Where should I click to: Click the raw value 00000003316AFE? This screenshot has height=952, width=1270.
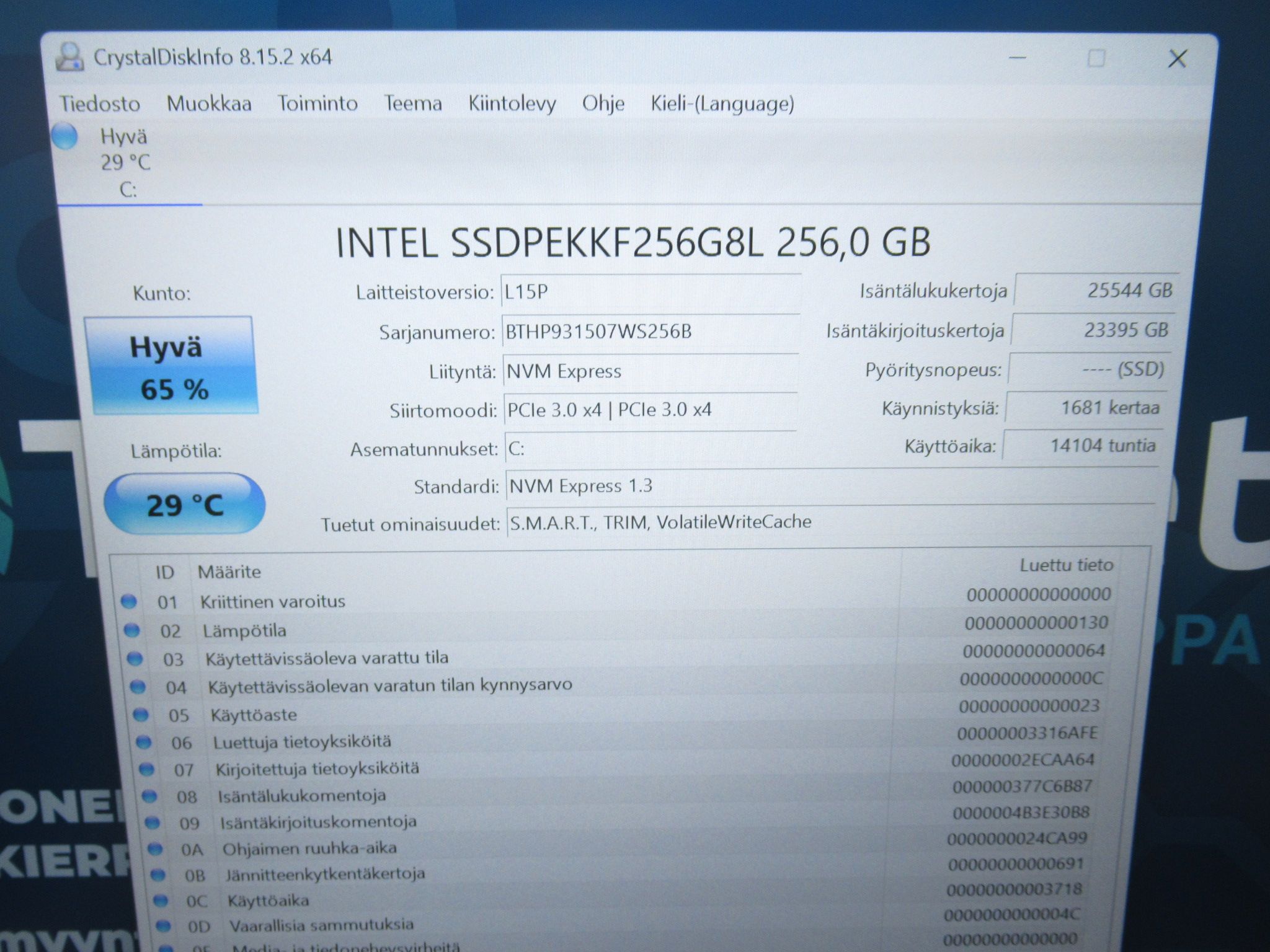coord(1028,733)
